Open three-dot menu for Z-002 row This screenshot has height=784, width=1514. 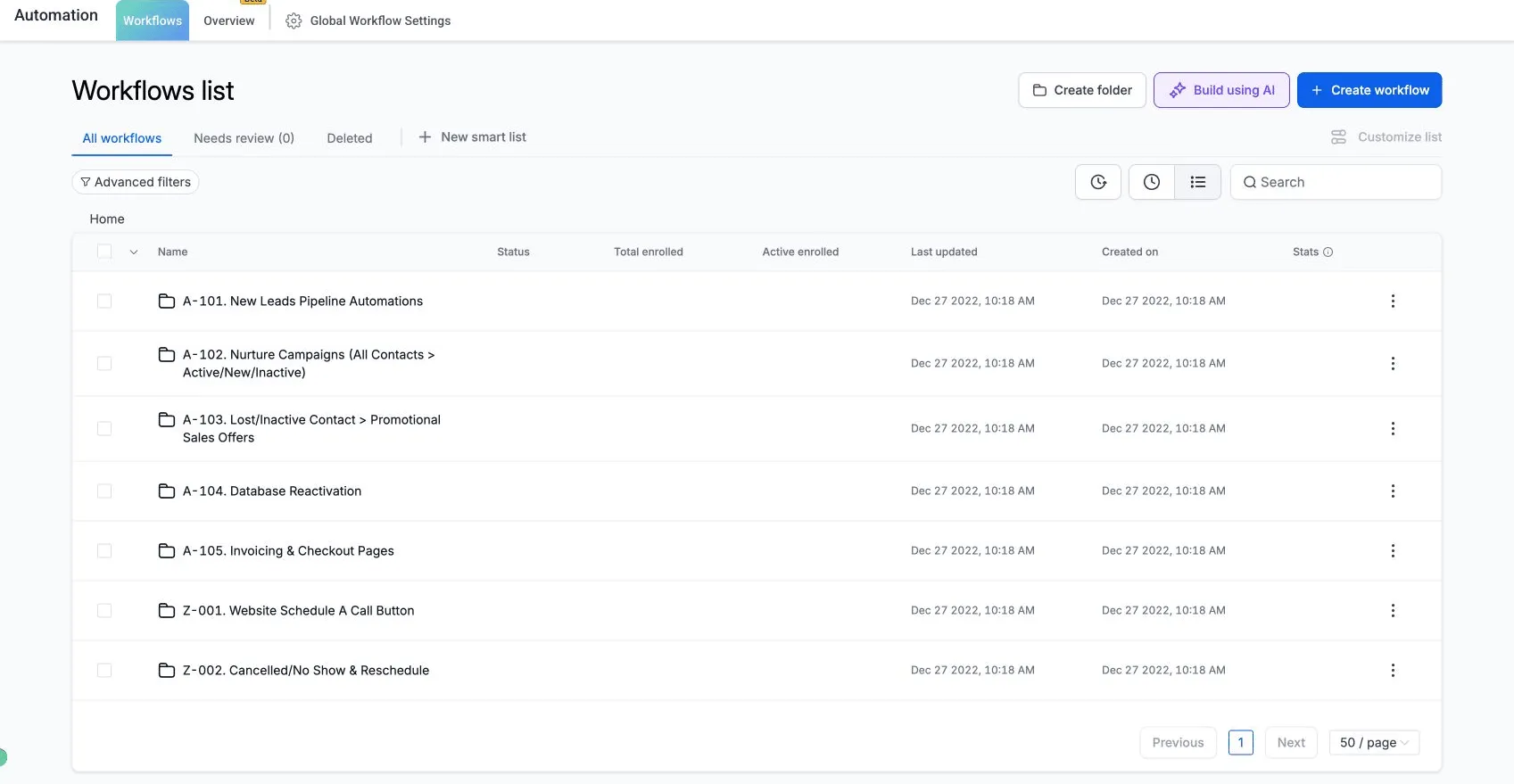(x=1393, y=671)
